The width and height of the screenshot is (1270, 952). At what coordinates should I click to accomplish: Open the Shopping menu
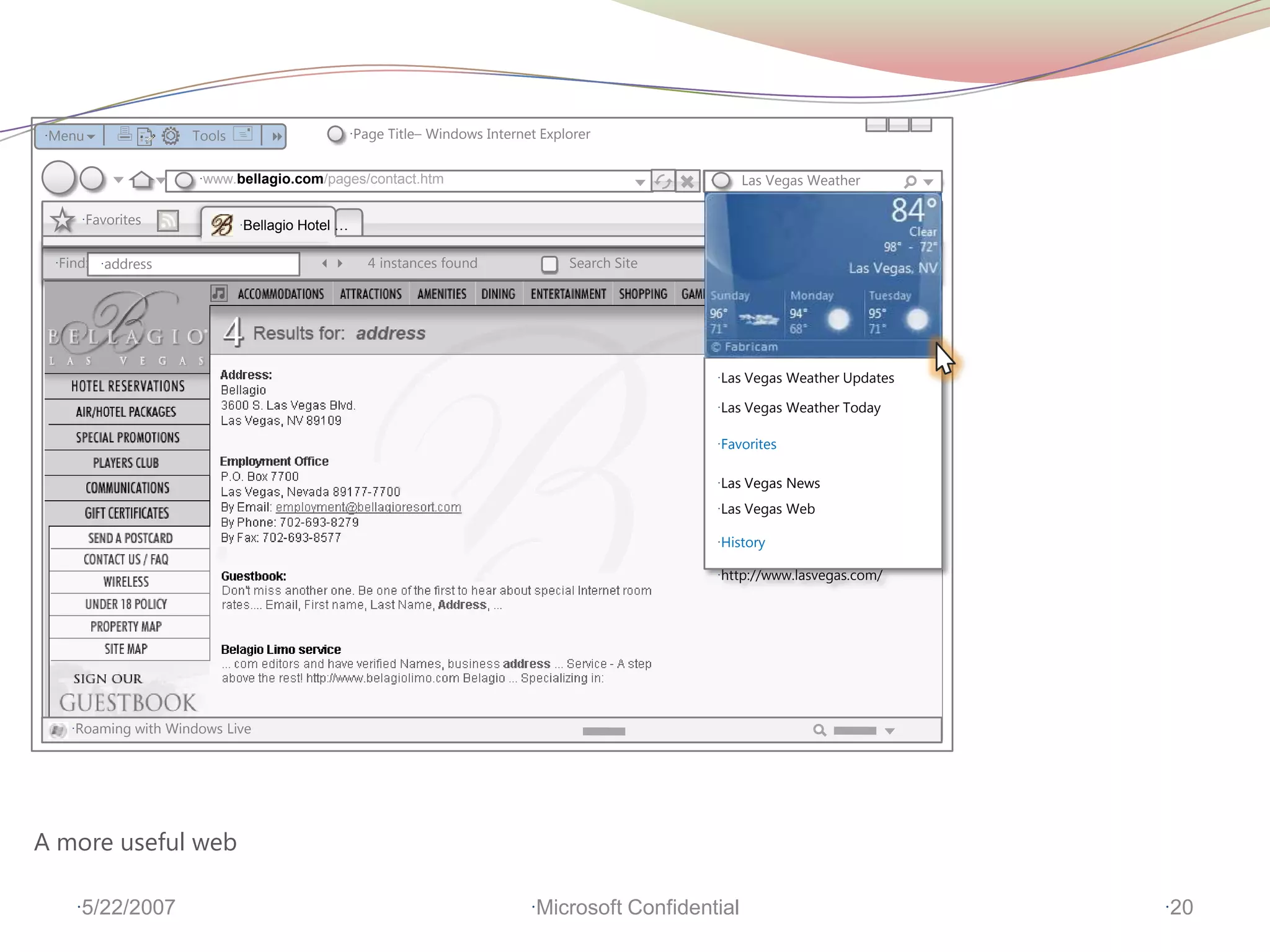point(642,294)
